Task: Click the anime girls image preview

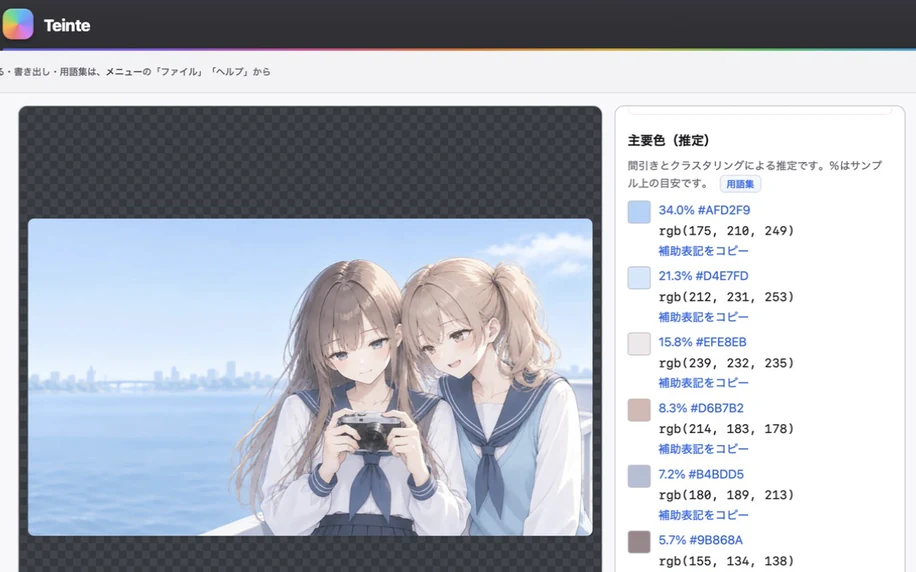Action: point(310,377)
